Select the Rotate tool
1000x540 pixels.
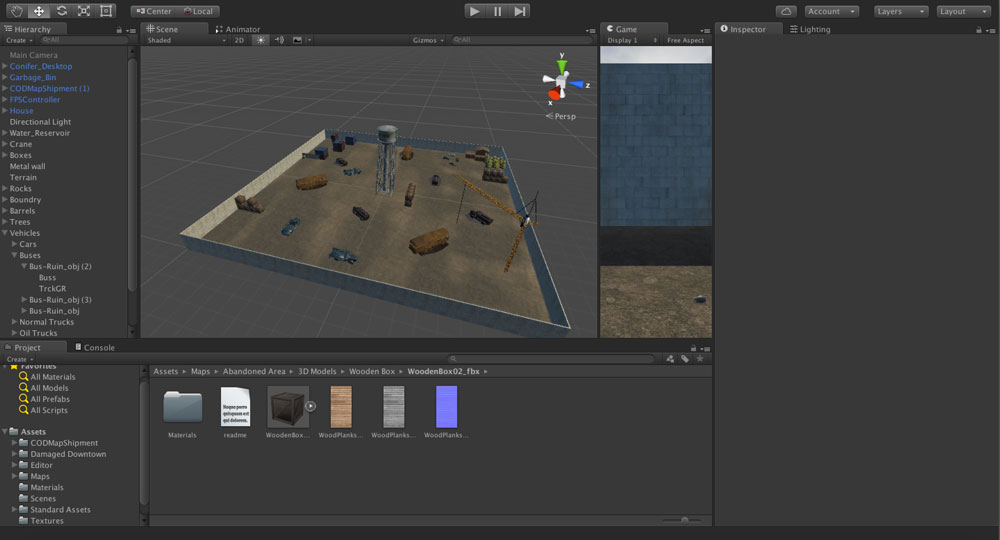[x=61, y=11]
